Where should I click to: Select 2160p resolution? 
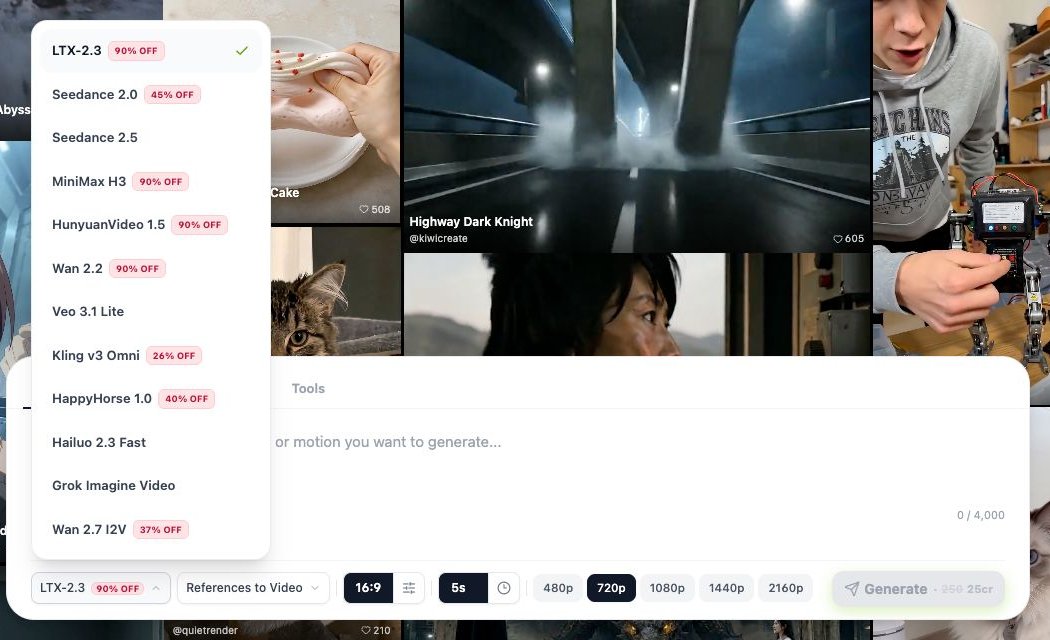coord(785,588)
